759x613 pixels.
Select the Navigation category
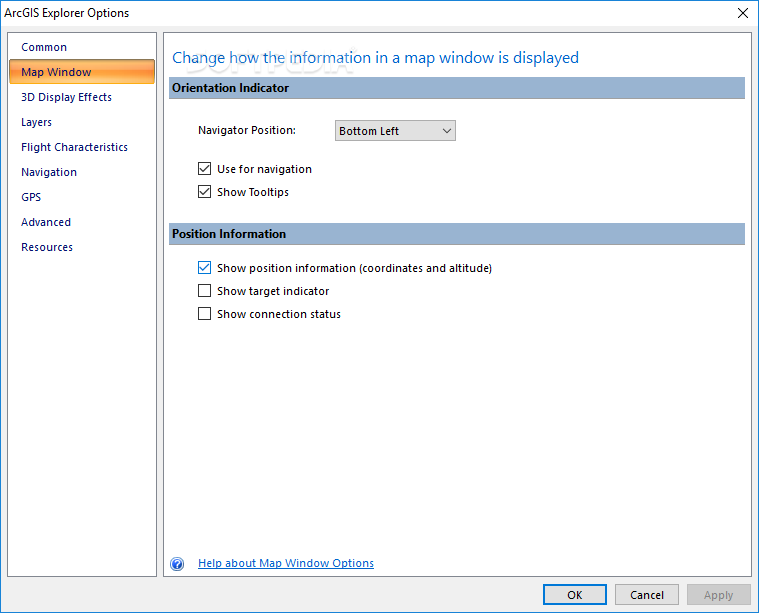point(49,172)
